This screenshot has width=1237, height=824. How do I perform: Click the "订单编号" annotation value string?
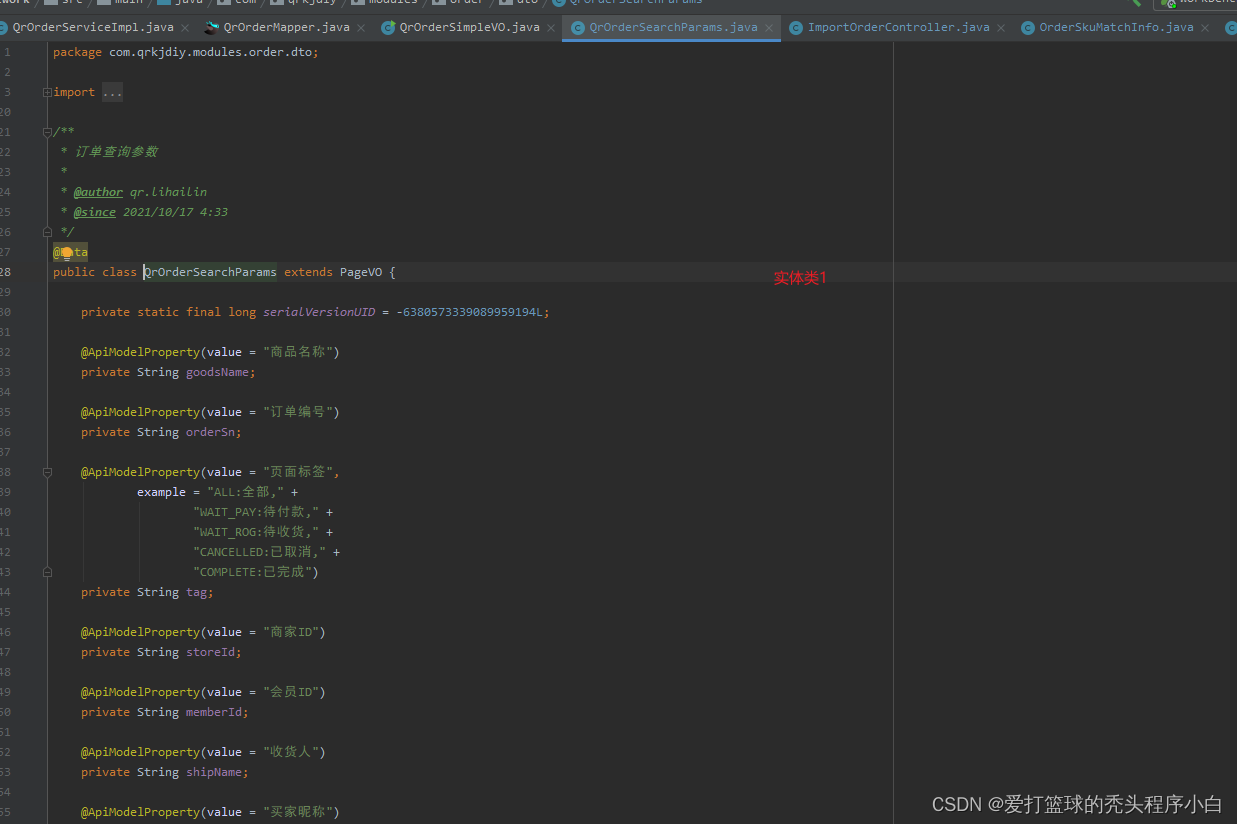(298, 412)
